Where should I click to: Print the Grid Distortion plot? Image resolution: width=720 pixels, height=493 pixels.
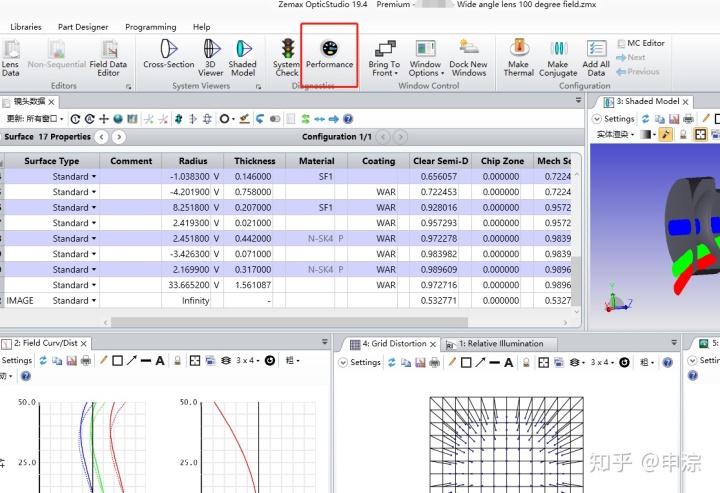[x=434, y=363]
